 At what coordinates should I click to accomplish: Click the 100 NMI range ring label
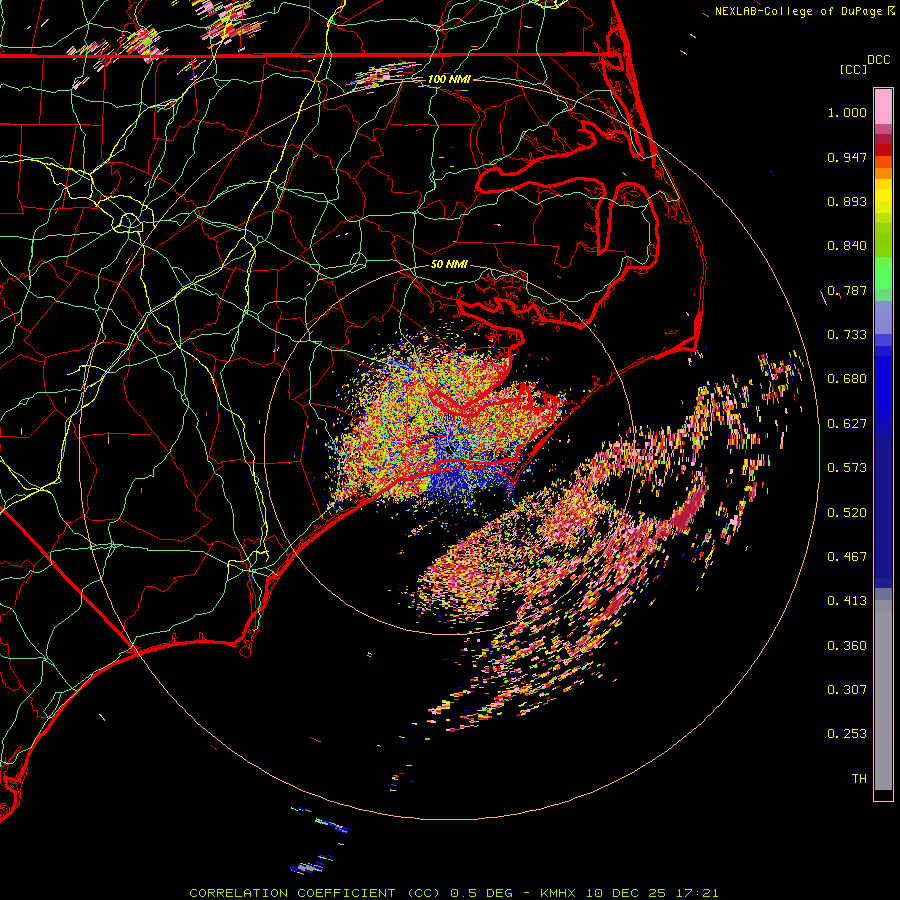pyautogui.click(x=449, y=79)
